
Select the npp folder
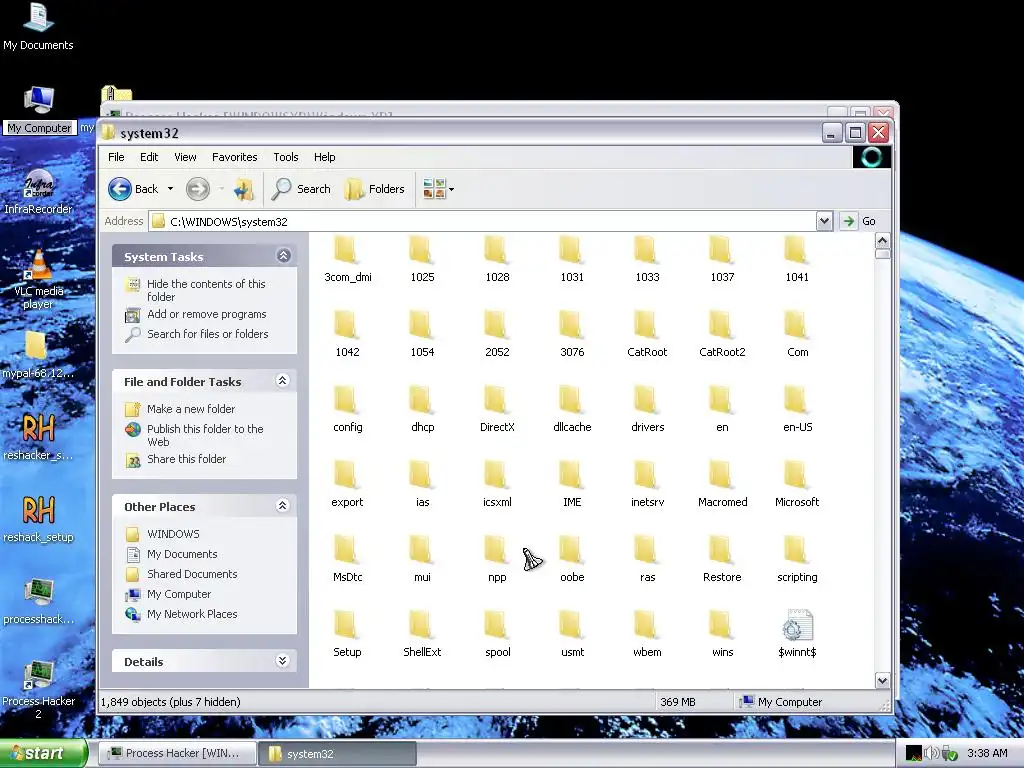click(x=497, y=560)
